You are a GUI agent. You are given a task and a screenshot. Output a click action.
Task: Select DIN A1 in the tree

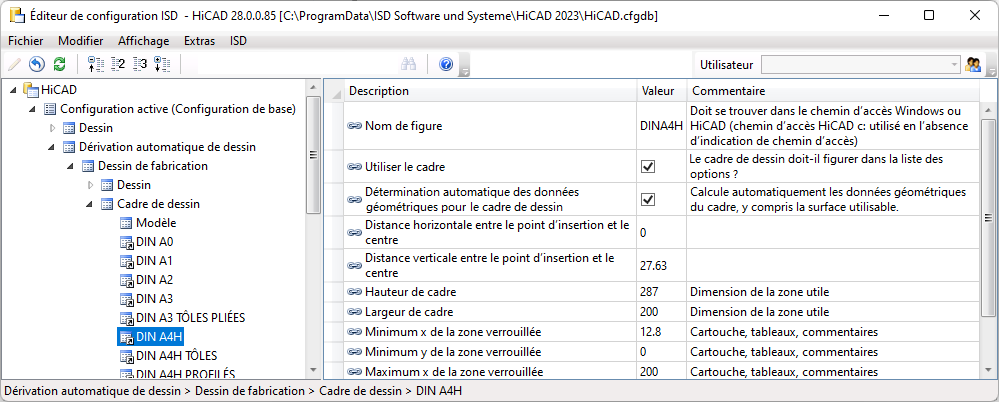154,261
